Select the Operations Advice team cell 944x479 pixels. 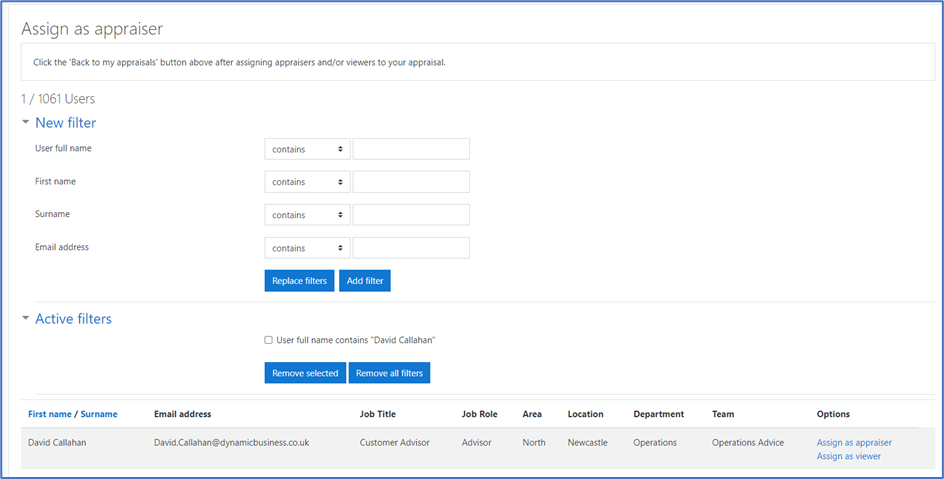[x=748, y=442]
